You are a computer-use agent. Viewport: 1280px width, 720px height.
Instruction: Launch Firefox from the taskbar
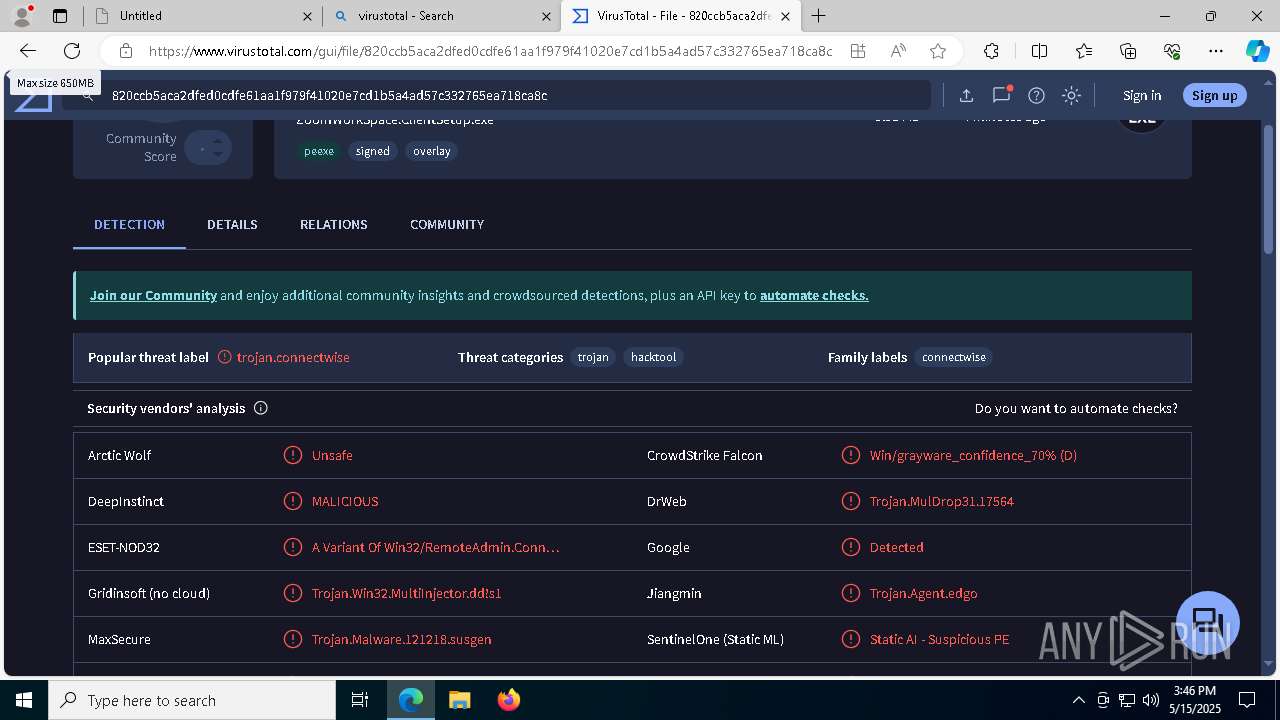coord(509,700)
